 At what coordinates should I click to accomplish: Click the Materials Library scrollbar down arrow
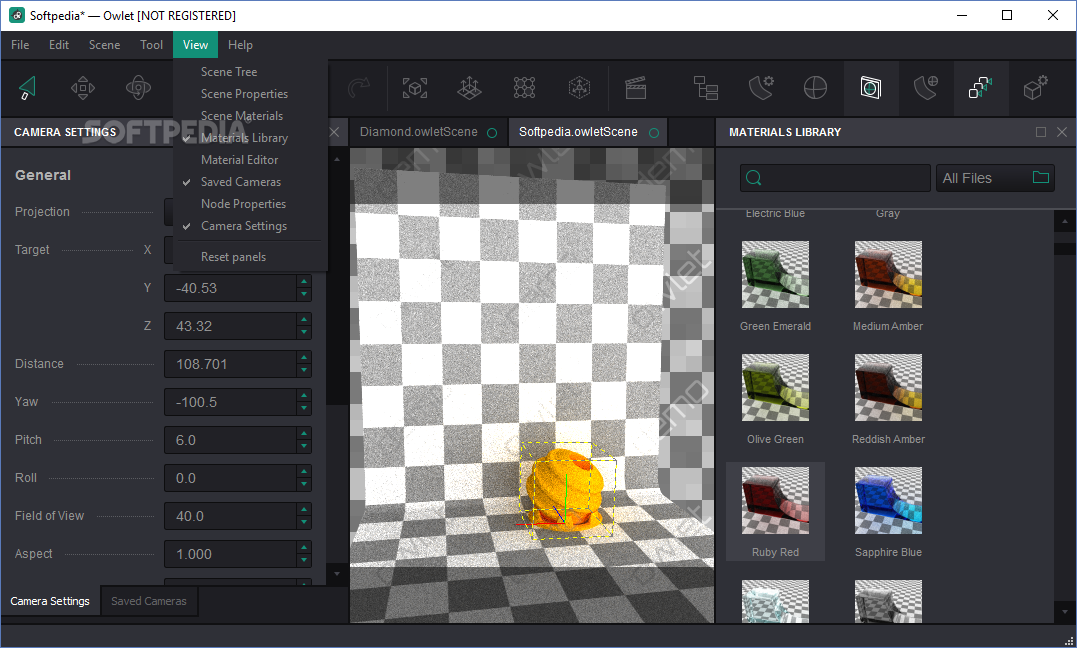tap(1065, 612)
